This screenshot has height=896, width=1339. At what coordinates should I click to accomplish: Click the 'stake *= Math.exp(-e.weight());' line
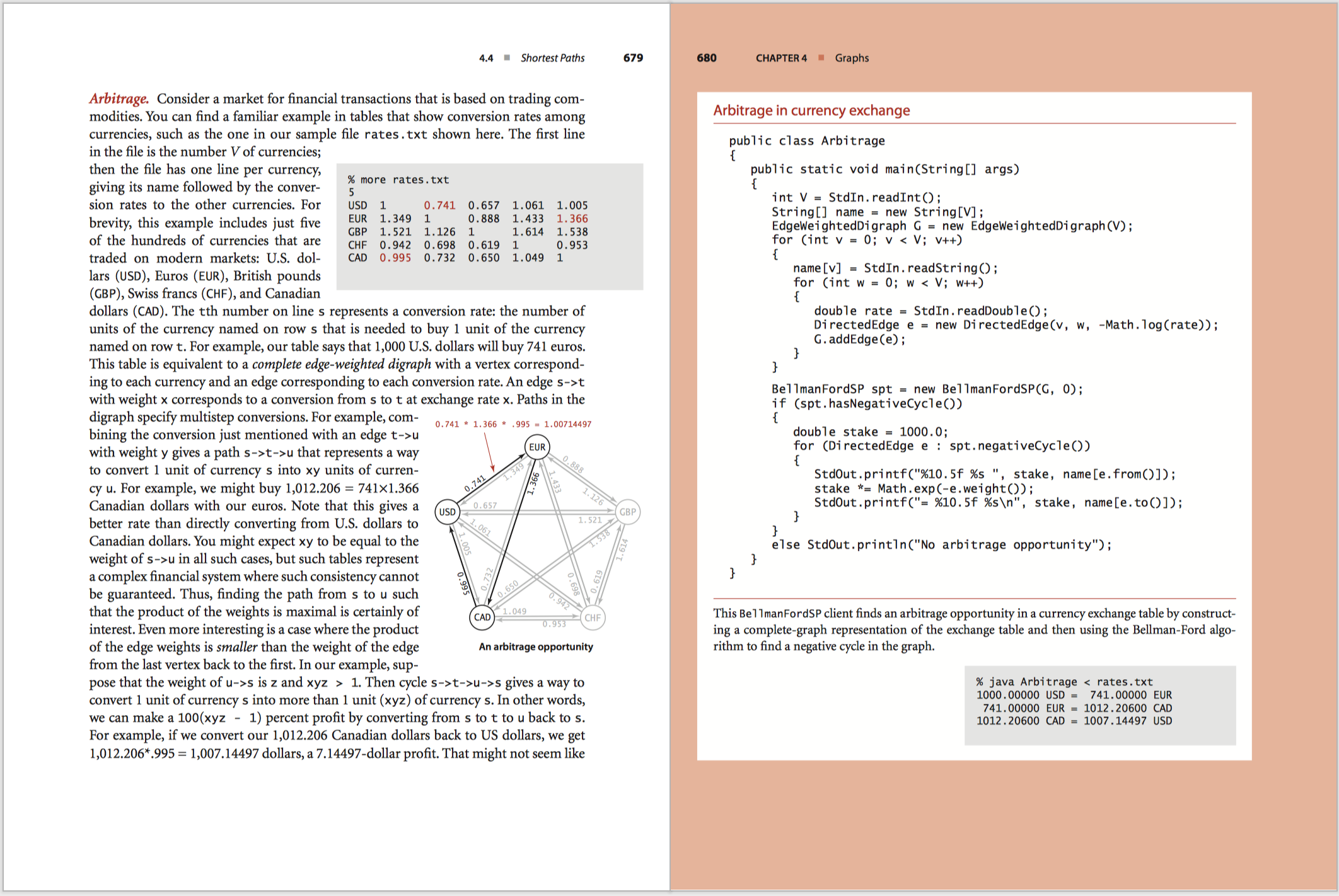pos(924,488)
